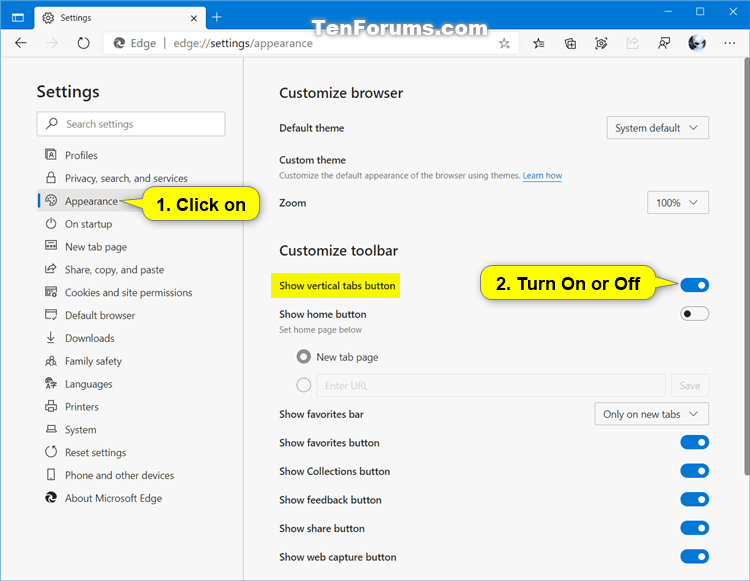Viewport: 750px width, 581px height.
Task: Open the Settings and more ellipsis menu
Action: click(729, 43)
